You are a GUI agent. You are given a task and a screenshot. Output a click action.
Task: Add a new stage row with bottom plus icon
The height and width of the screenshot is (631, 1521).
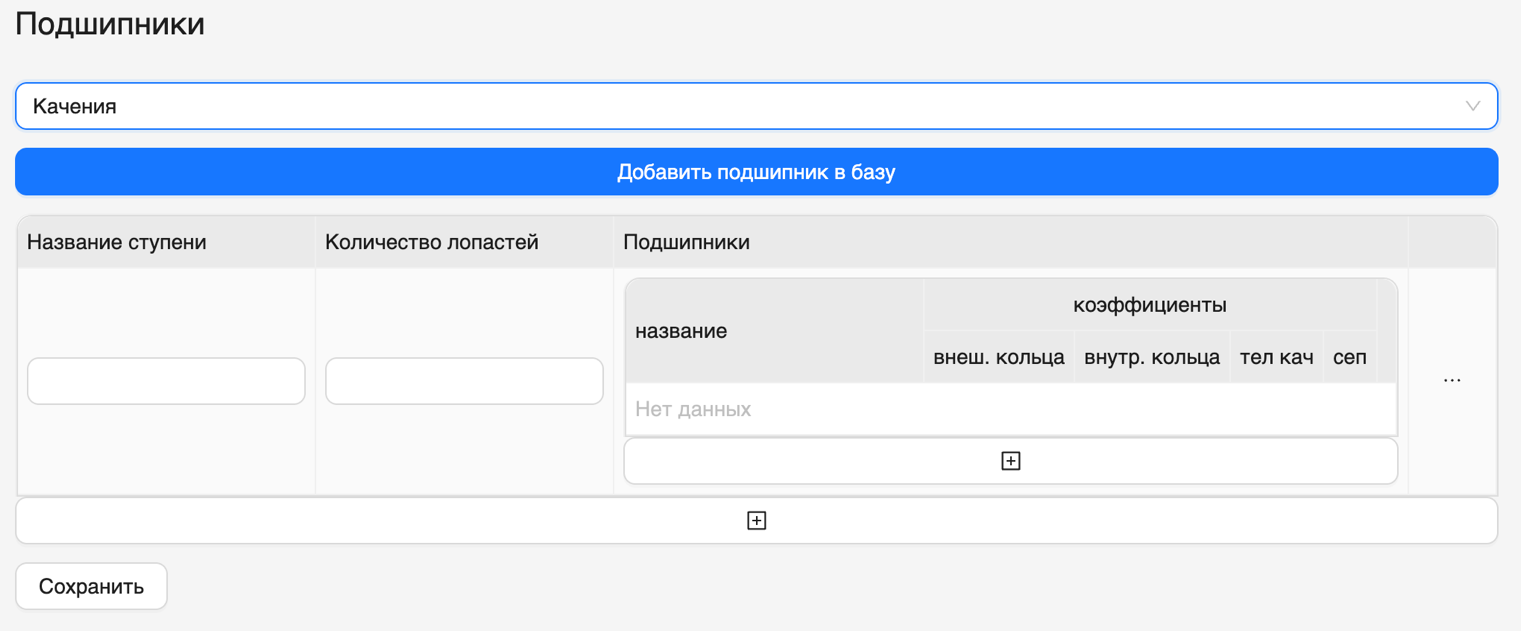757,519
